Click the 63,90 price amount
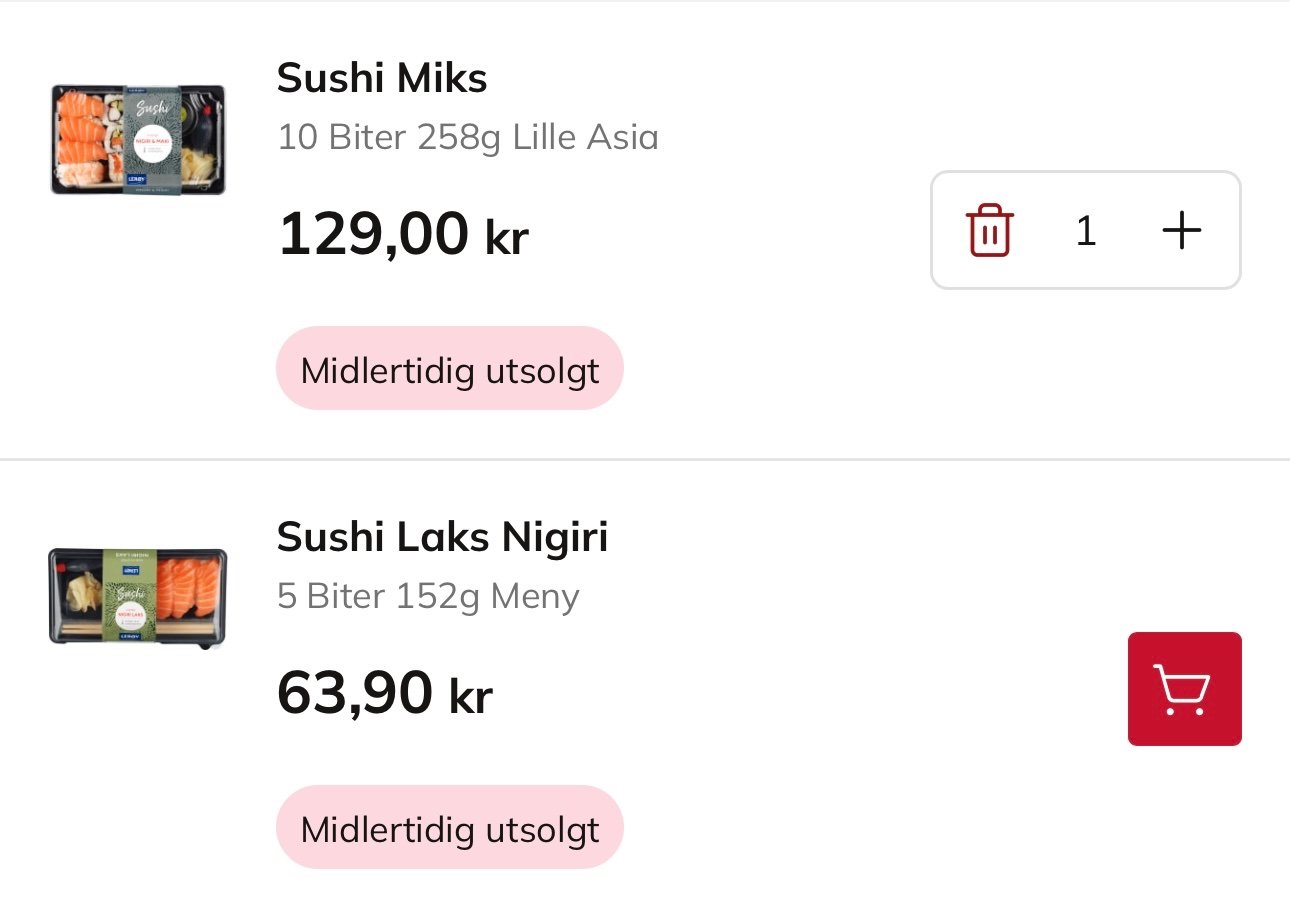Image resolution: width=1290 pixels, height=904 pixels. click(x=355, y=693)
